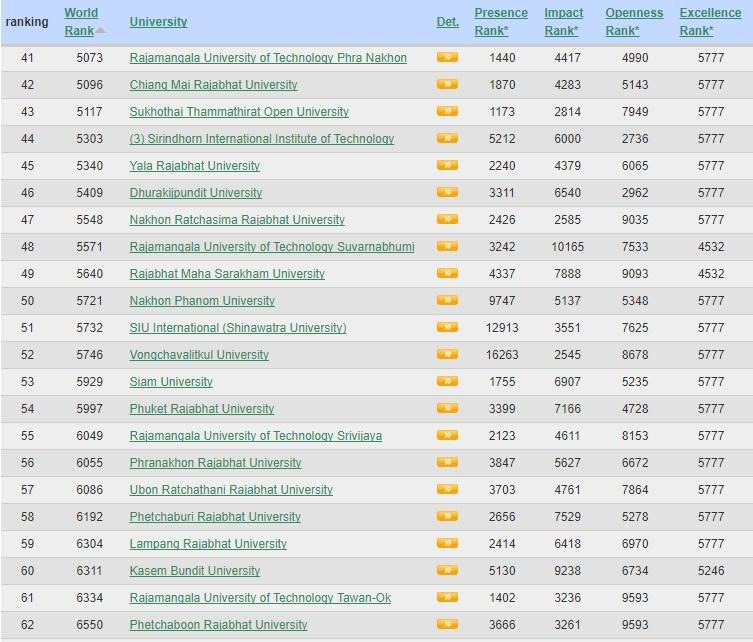753x642 pixels.
Task: Open details icon for Phranakhon Rajabhat University
Action: tap(447, 462)
